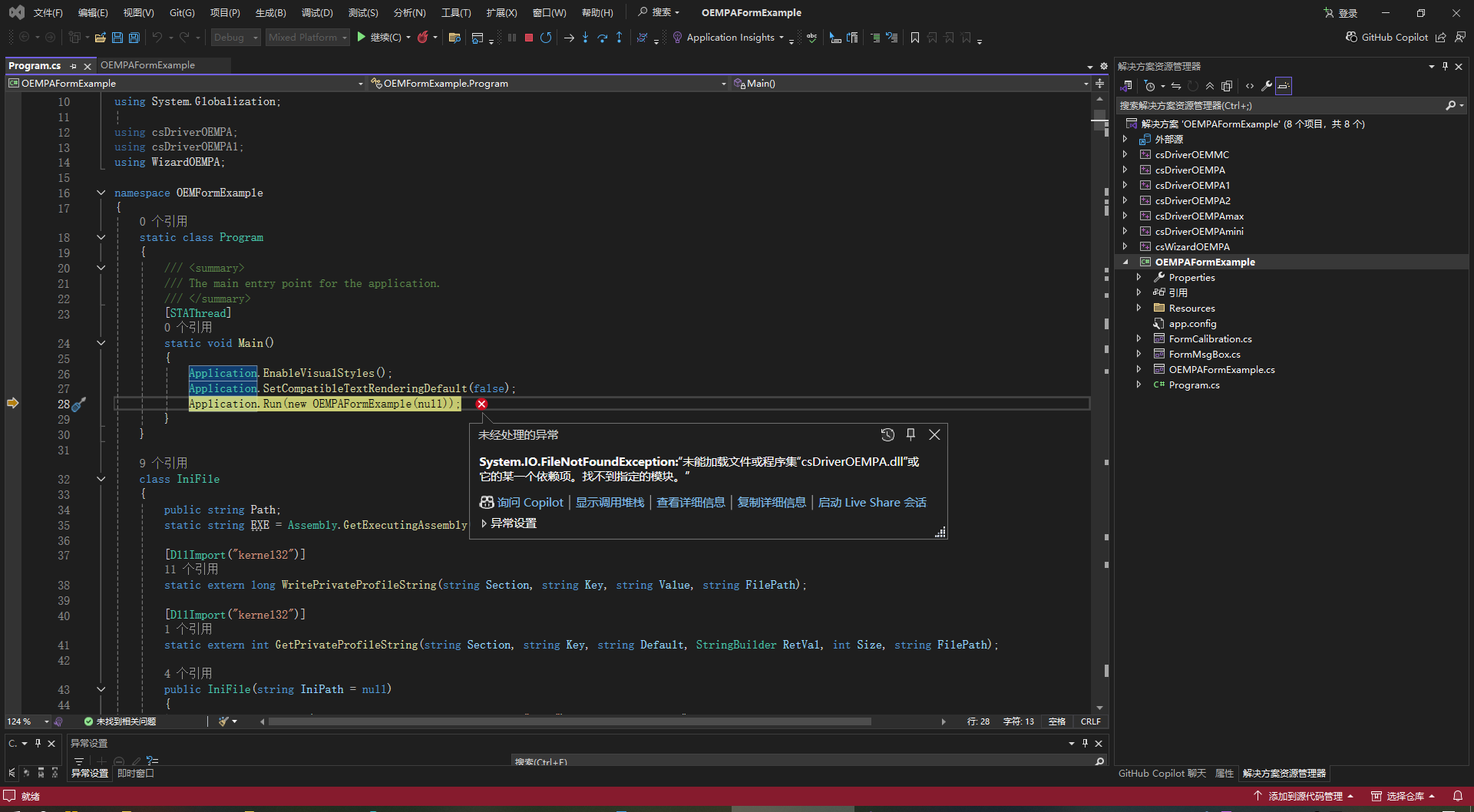1474x812 pixels.
Task: Open the Main() member dropdown
Action: (911, 83)
